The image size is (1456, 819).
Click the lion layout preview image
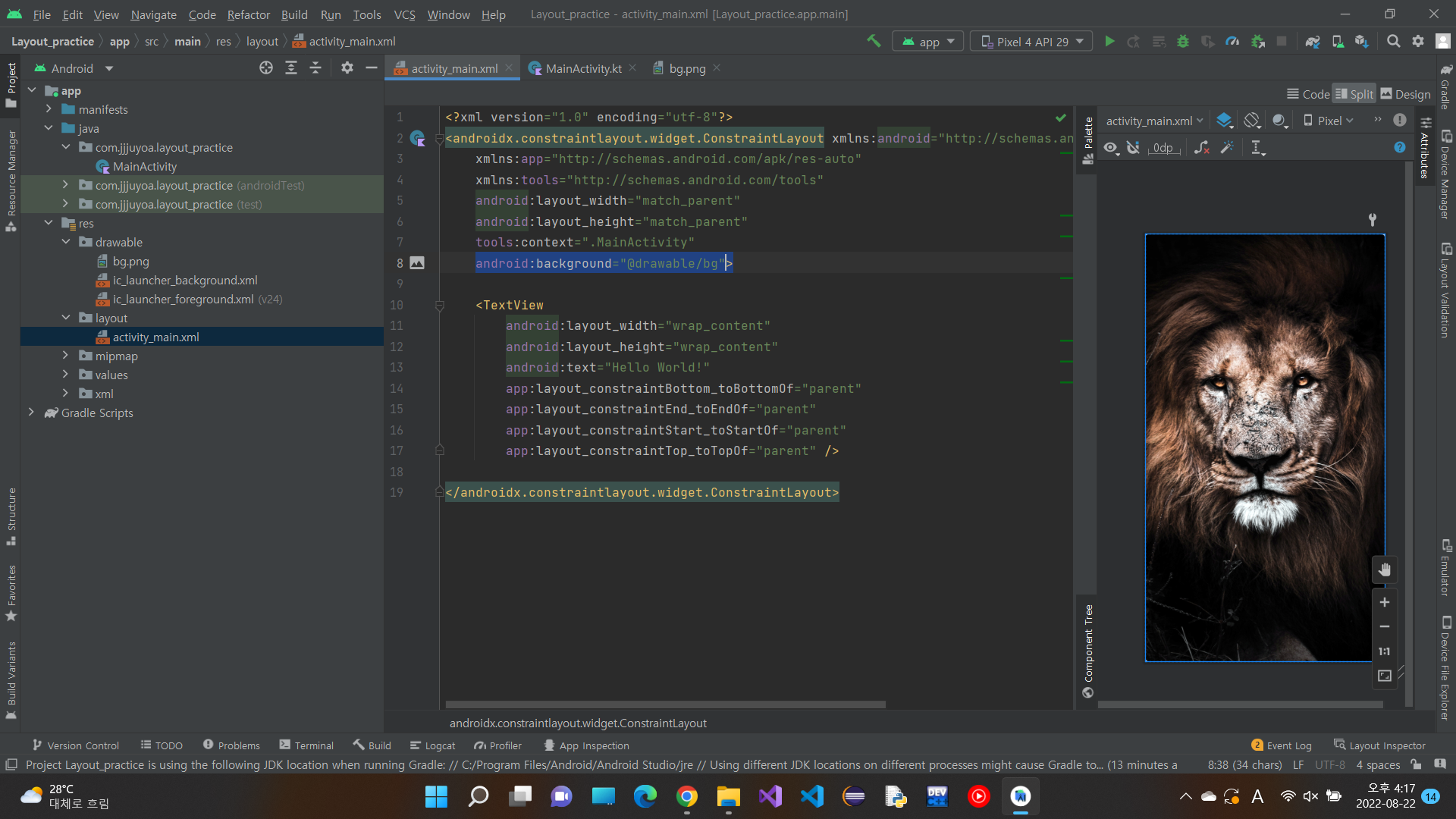1264,447
